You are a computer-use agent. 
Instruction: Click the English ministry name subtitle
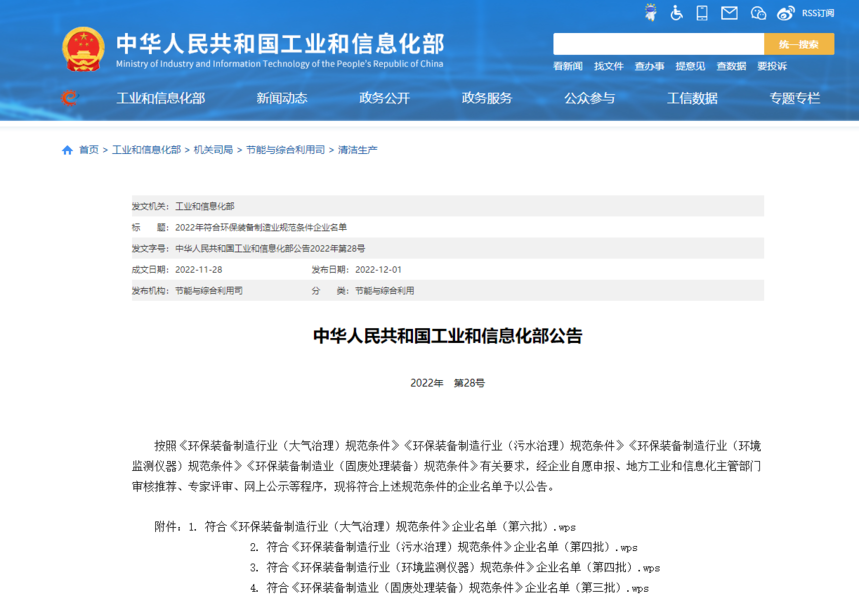279,64
